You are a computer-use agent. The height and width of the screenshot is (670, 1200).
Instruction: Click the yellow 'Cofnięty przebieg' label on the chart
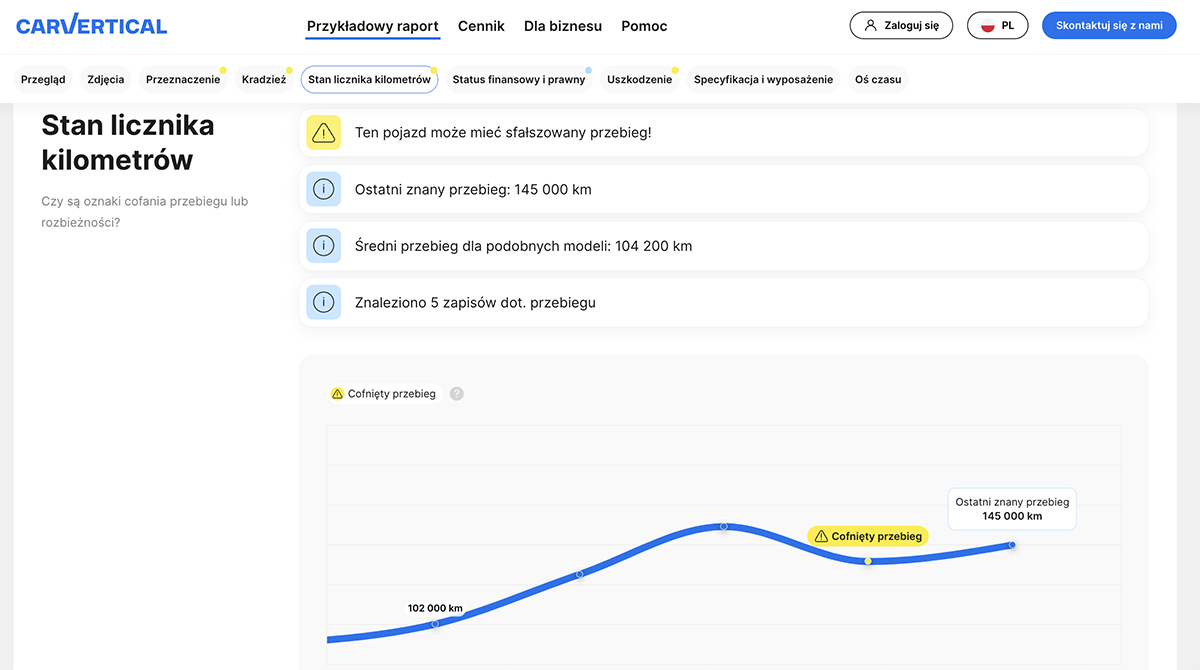[868, 536]
